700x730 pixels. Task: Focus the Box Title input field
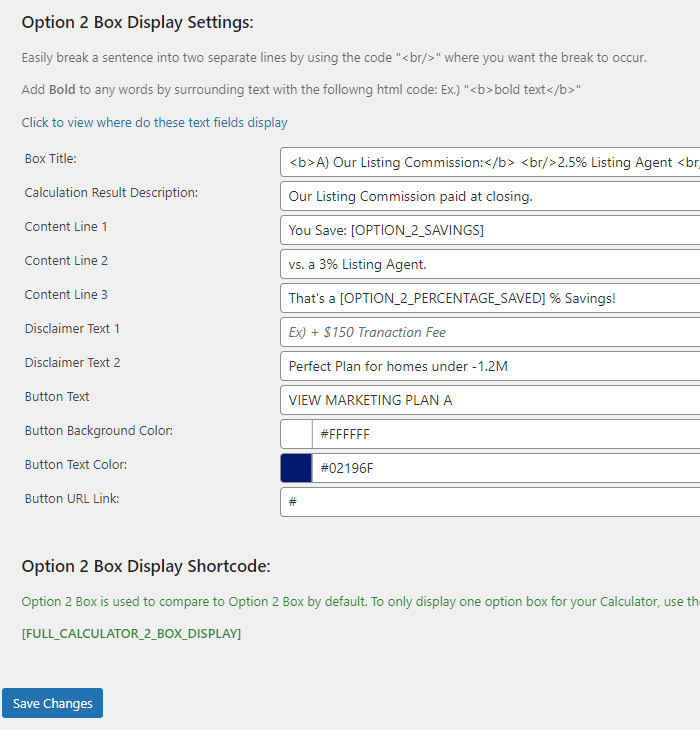click(x=490, y=162)
